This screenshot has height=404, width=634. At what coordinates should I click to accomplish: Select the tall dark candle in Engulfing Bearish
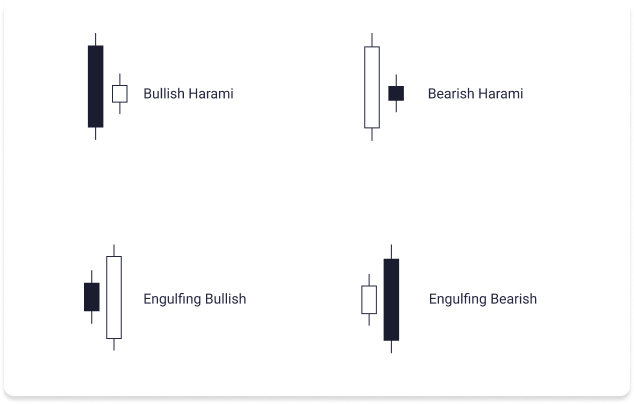(x=391, y=299)
